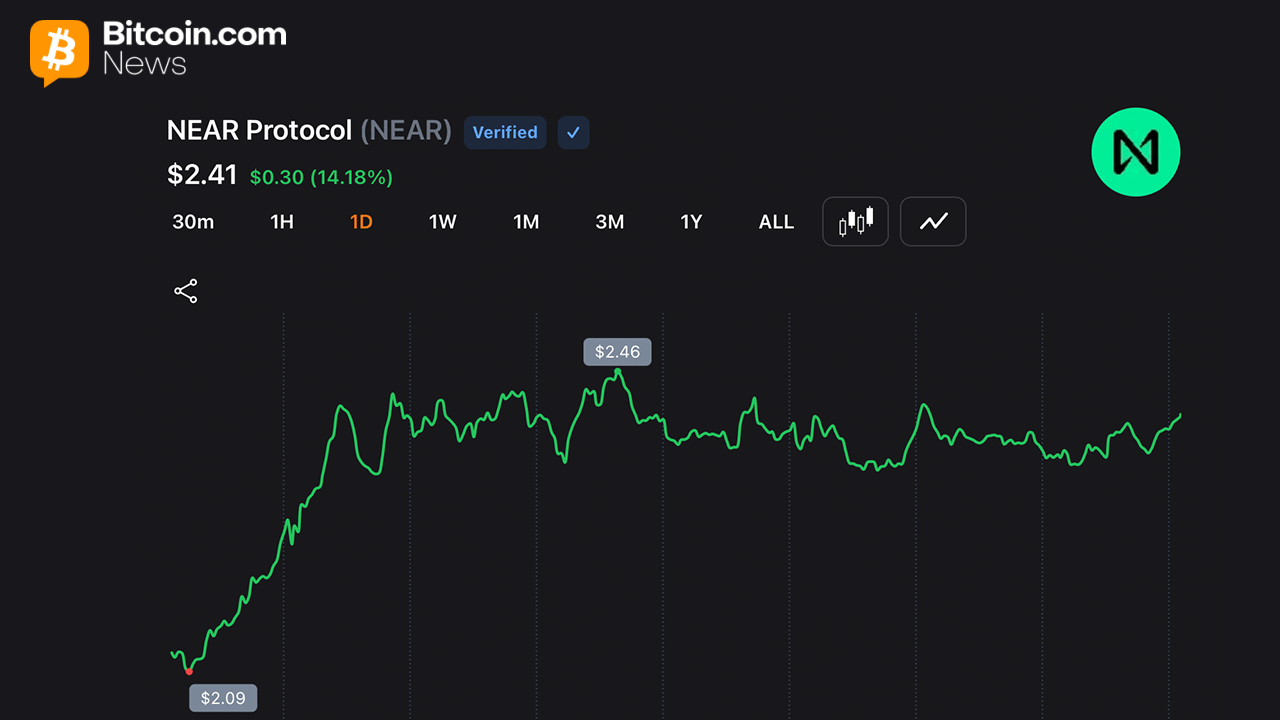This screenshot has width=1280, height=720.
Task: Select the 3M timeframe
Action: 610,222
